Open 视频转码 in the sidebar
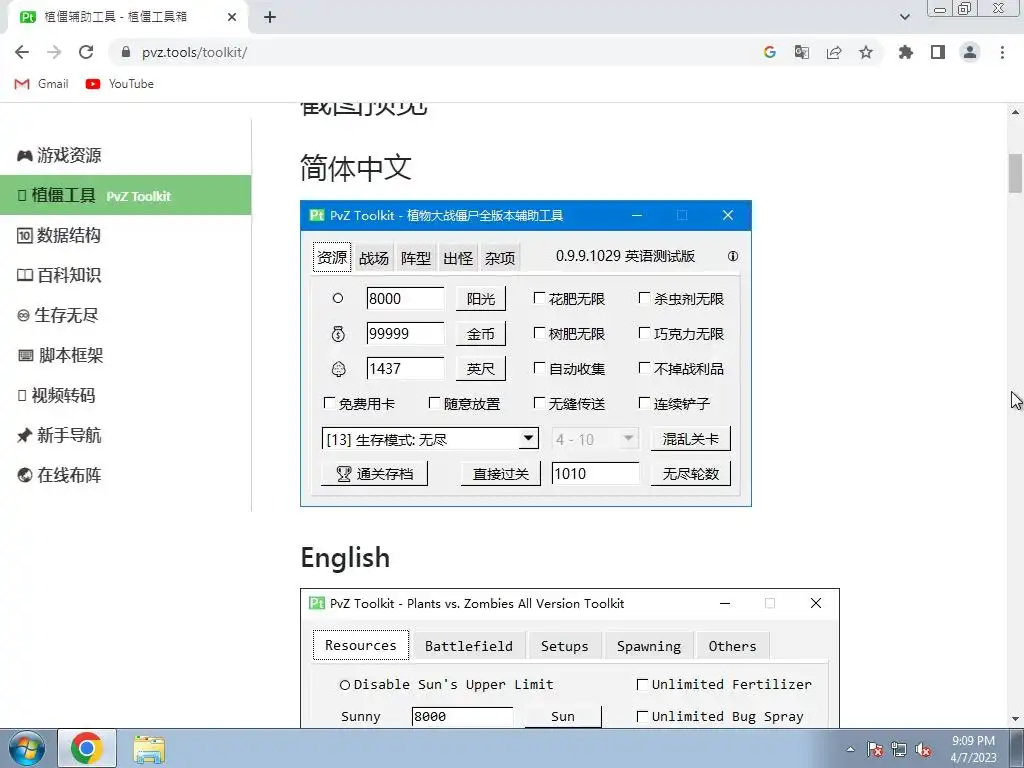 tap(56, 395)
